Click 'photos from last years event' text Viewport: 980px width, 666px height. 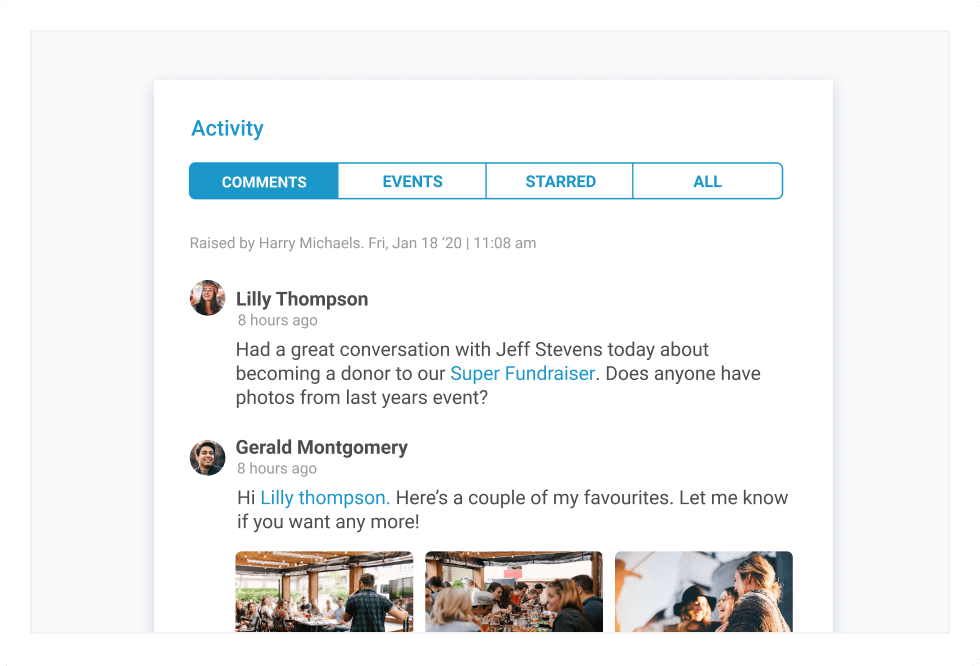click(x=362, y=398)
